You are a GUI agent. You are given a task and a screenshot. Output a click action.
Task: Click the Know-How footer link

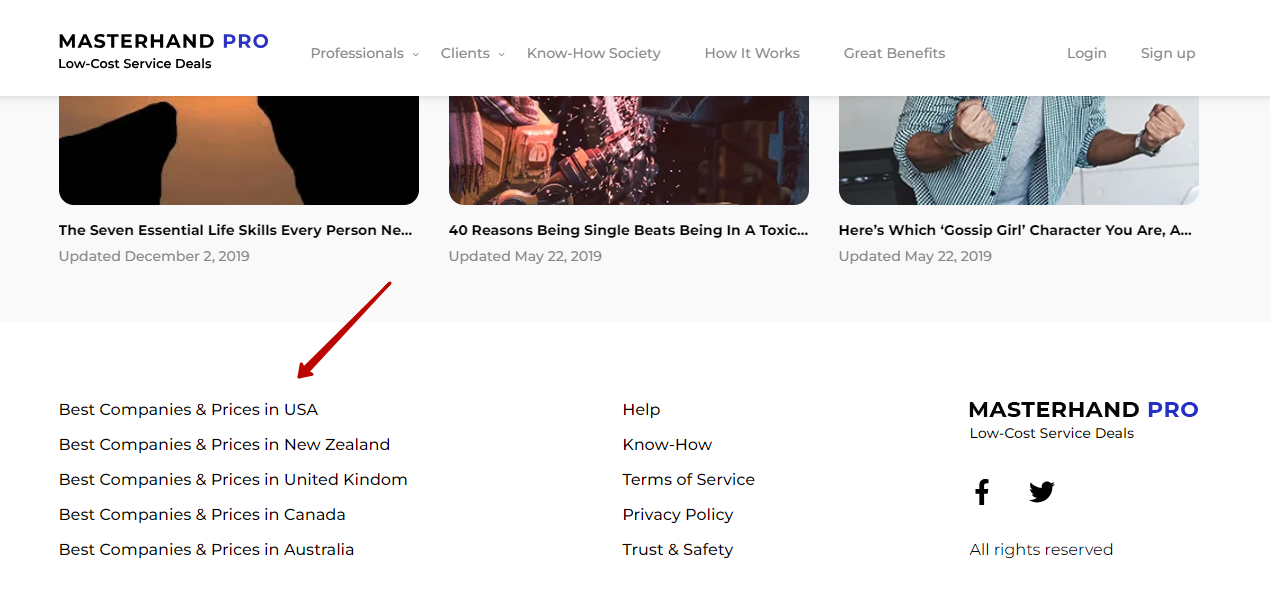click(x=667, y=445)
